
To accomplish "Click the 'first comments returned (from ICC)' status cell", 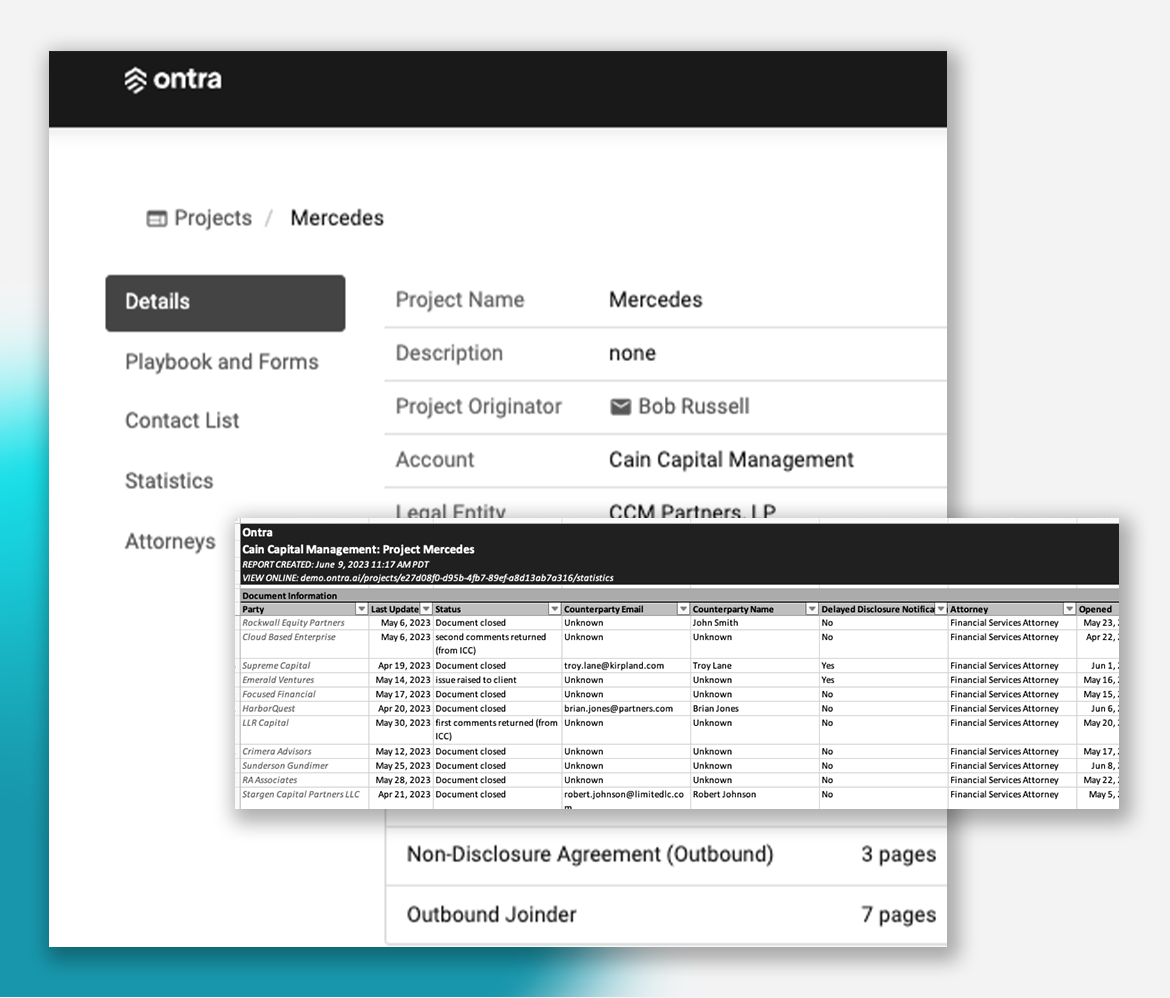I will [496, 730].
